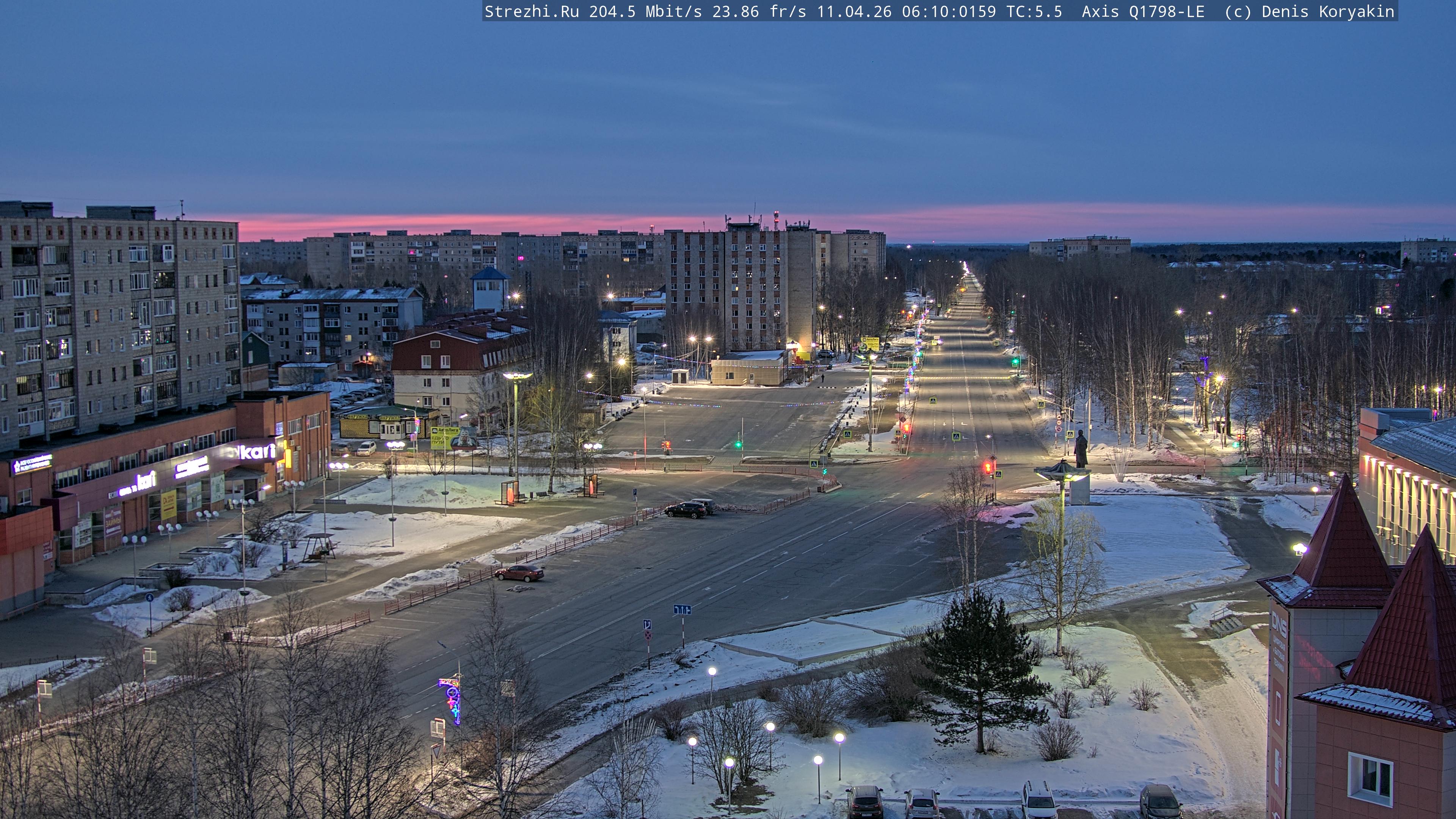Click the red traffic light near statue
Viewport: 1456px width, 819px height.
pyautogui.click(x=988, y=467)
